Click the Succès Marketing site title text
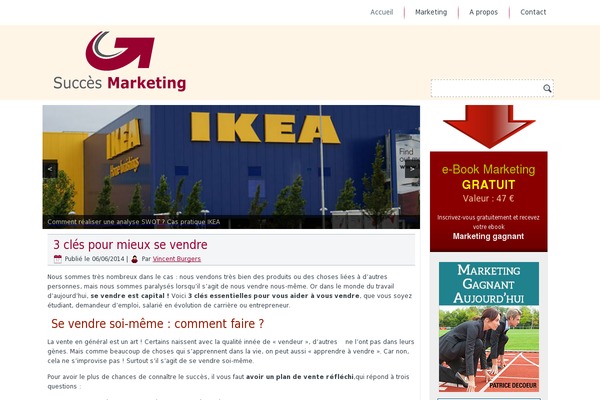Image resolution: width=600 pixels, height=400 pixels. 120,83
